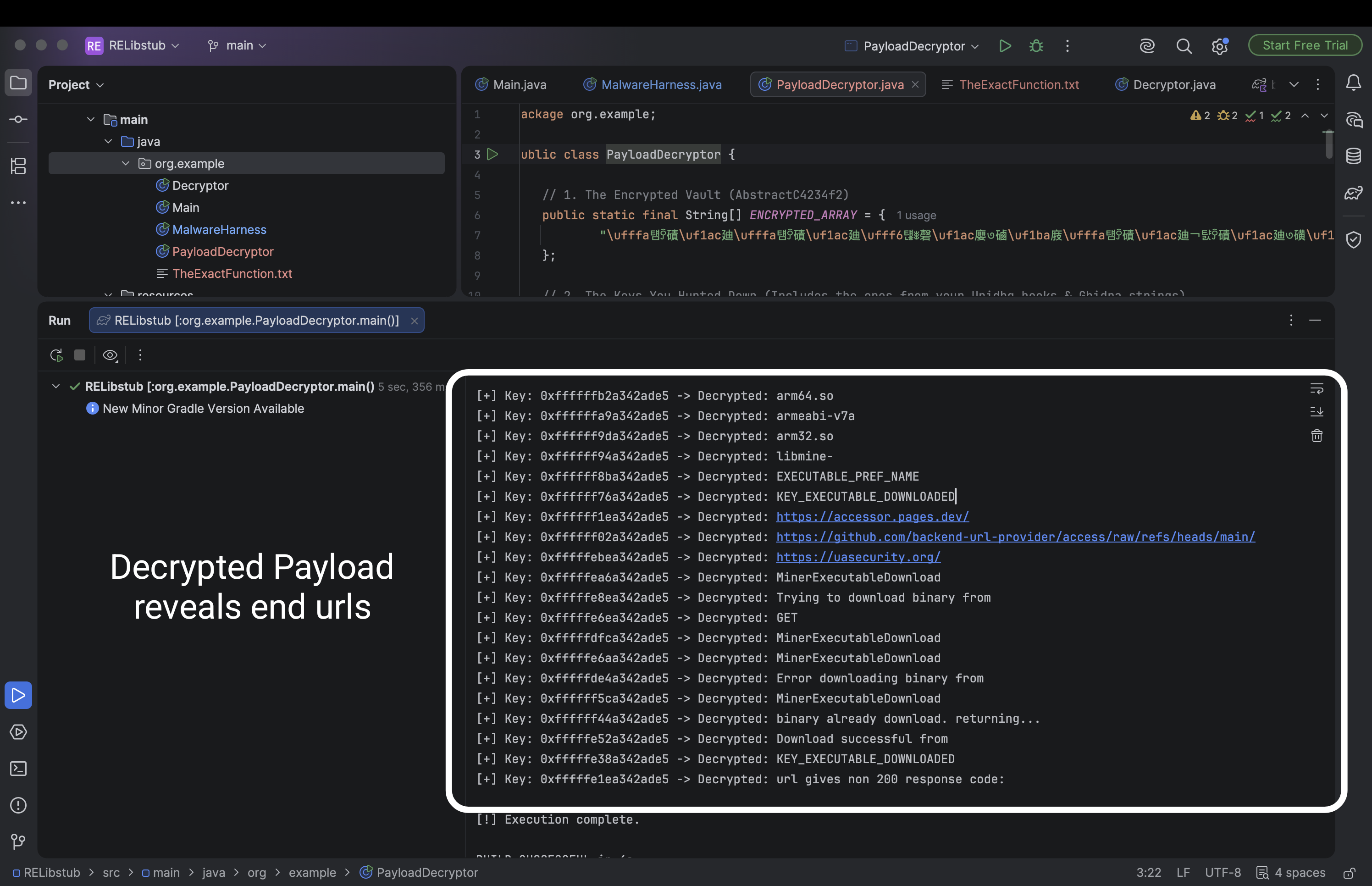Open LF line separator selector
The height and width of the screenshot is (886, 1372).
pyautogui.click(x=1183, y=873)
